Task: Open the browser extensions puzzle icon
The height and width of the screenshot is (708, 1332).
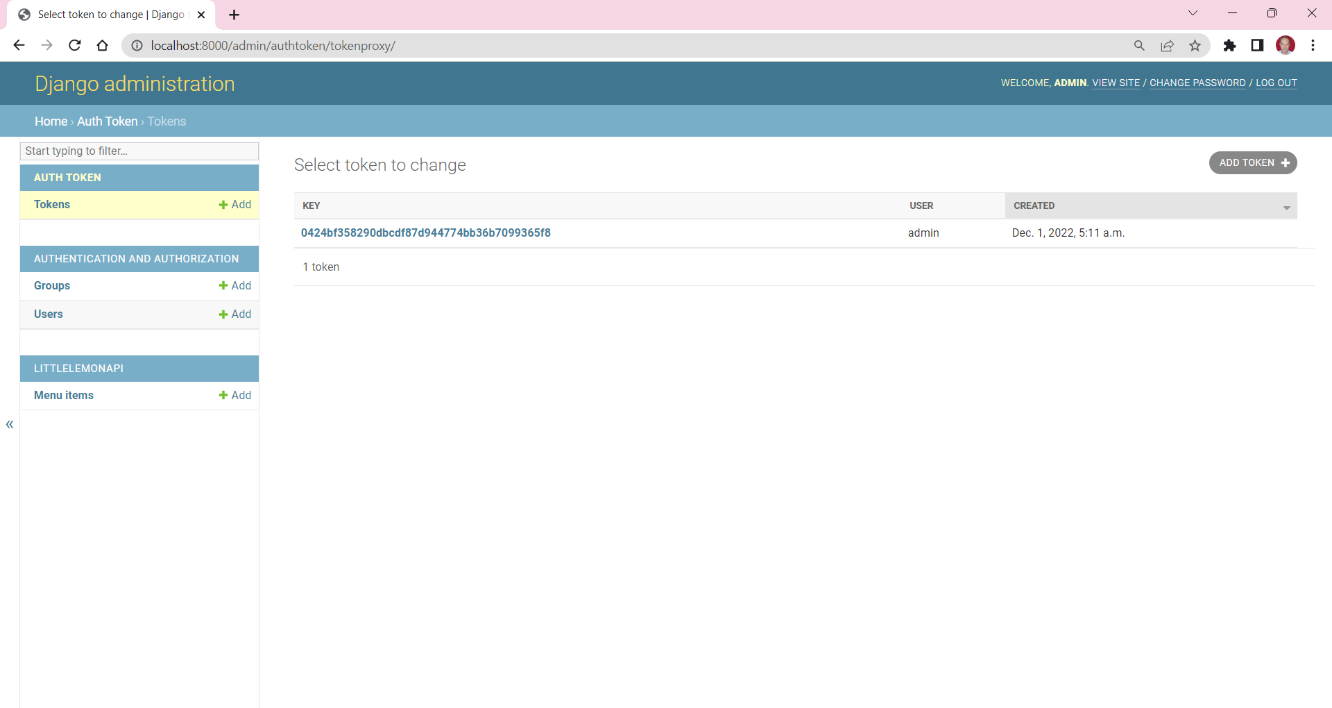Action: click(1230, 45)
